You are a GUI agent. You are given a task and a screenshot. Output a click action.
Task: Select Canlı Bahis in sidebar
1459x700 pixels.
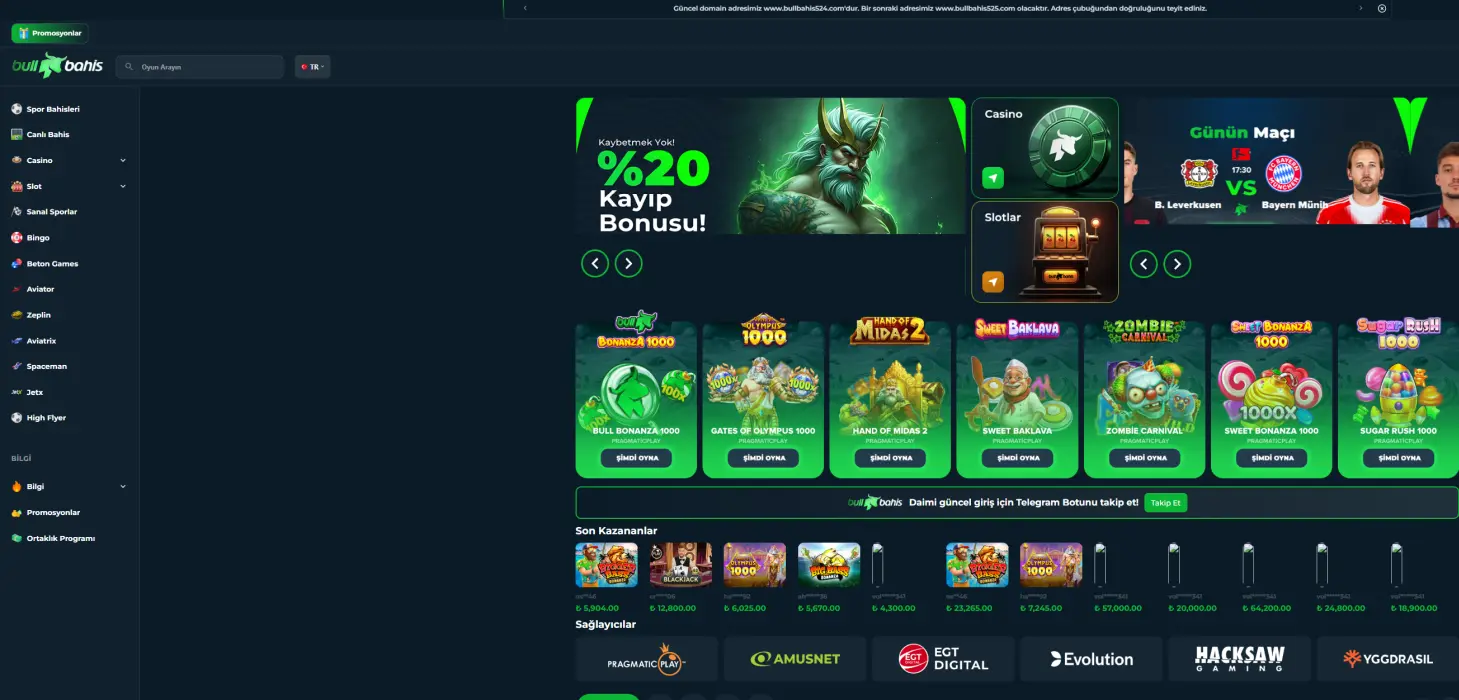tap(47, 134)
